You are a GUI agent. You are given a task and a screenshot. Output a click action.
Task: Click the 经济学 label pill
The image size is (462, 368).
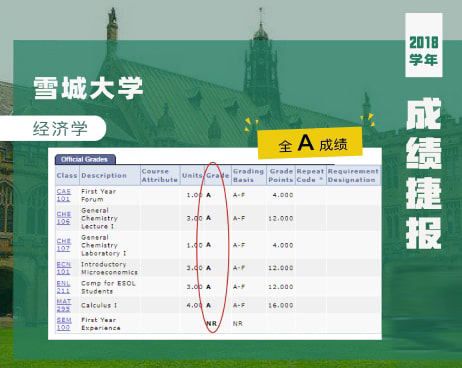pyautogui.click(x=53, y=128)
